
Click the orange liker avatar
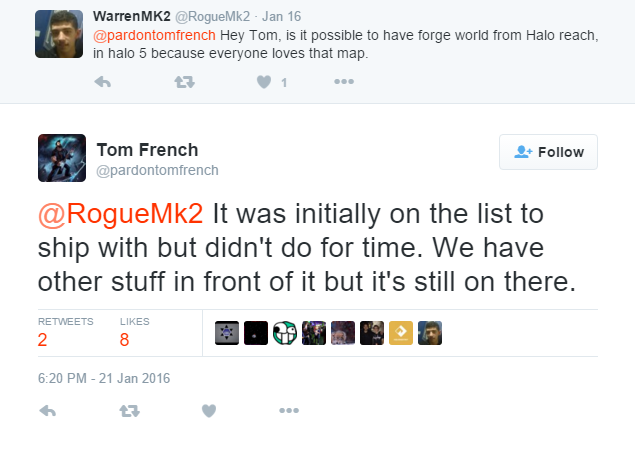point(401,332)
